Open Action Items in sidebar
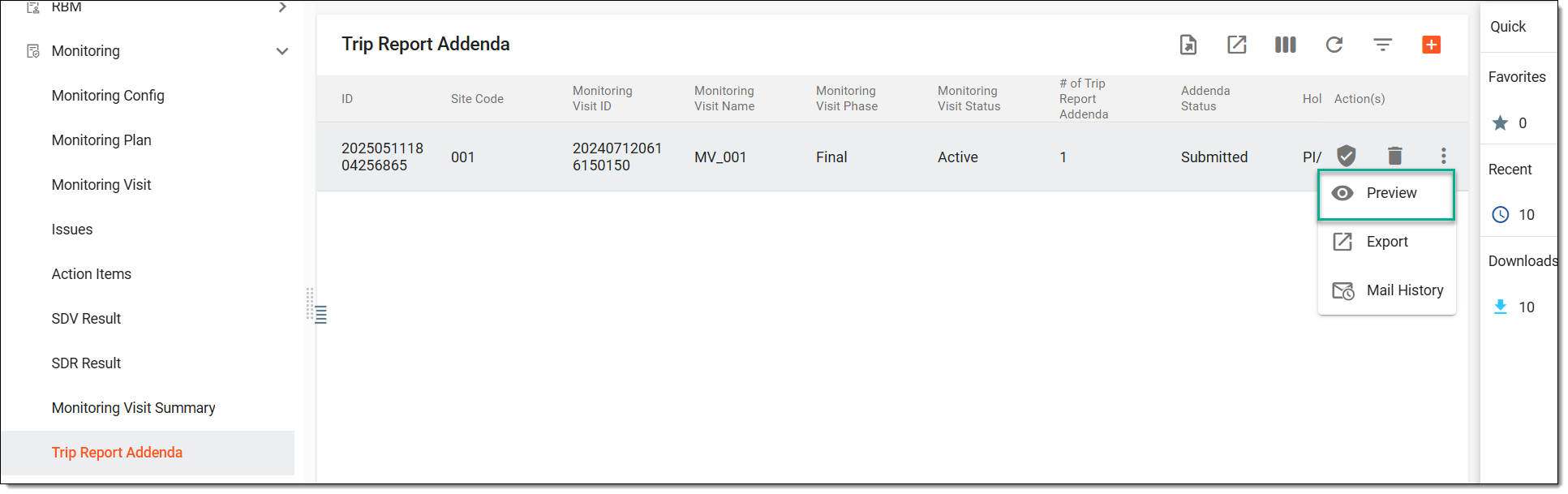The image size is (1568, 494). [x=92, y=274]
